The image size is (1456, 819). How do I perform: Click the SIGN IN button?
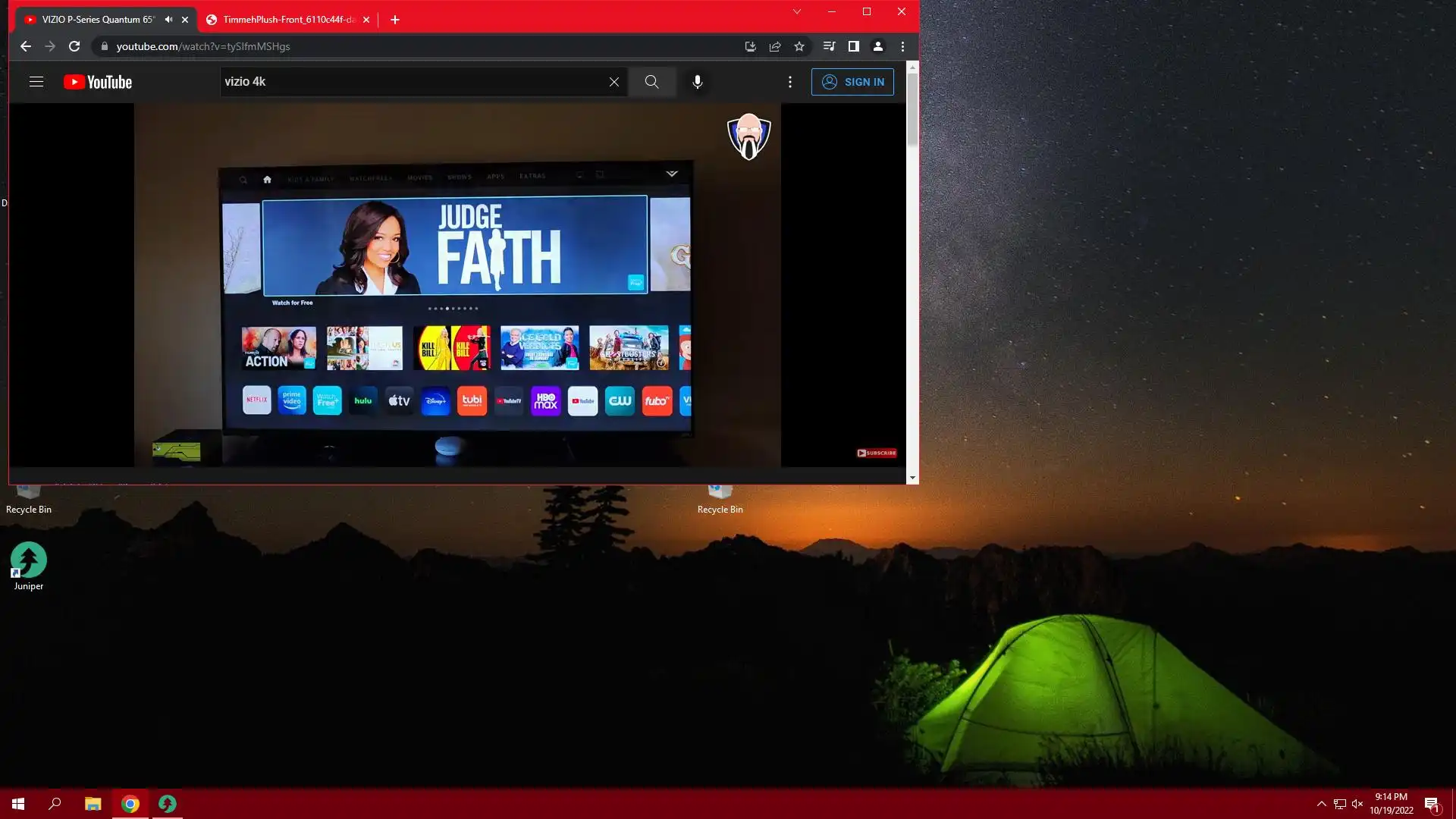(852, 82)
